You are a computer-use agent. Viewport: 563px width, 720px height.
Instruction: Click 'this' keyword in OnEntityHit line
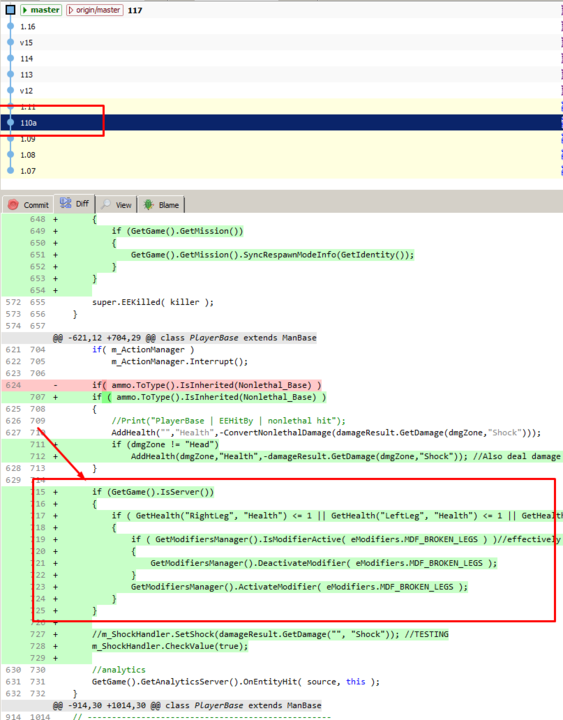pos(356,682)
